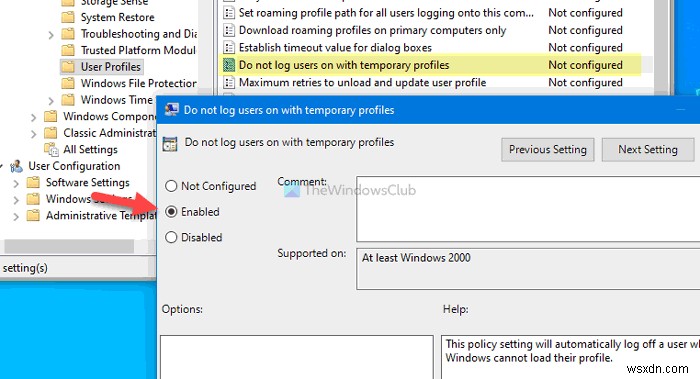Select 'Set roaming profile path for all users' policy
700x379 pixels.
(386, 12)
